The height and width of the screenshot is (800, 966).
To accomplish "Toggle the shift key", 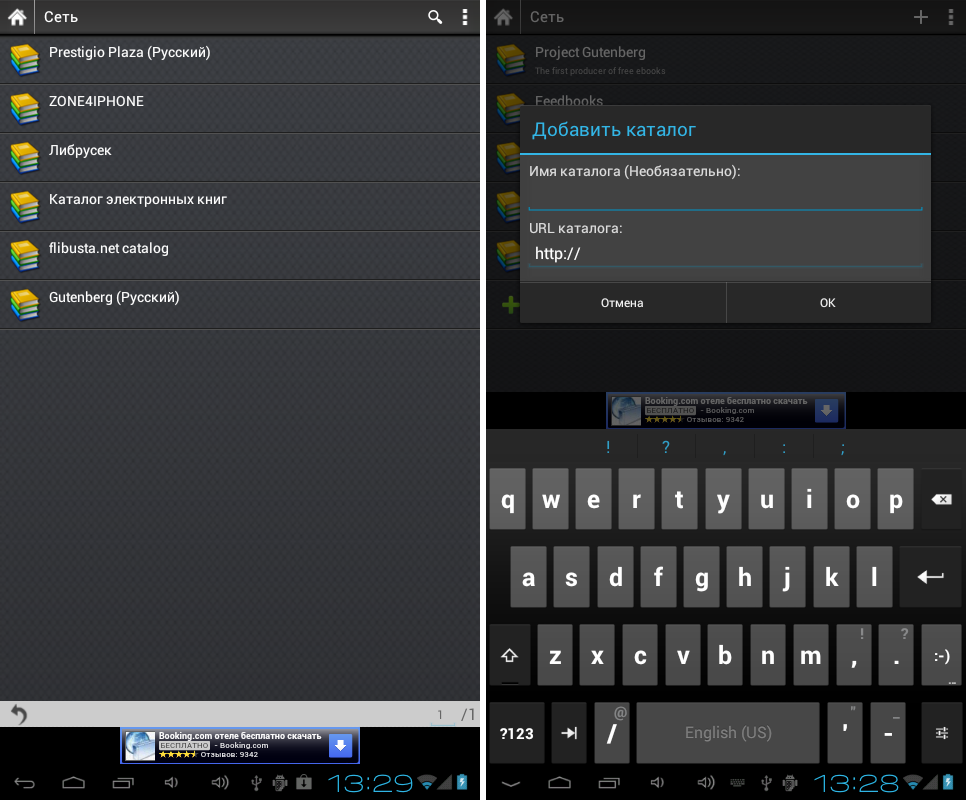I will 509,655.
